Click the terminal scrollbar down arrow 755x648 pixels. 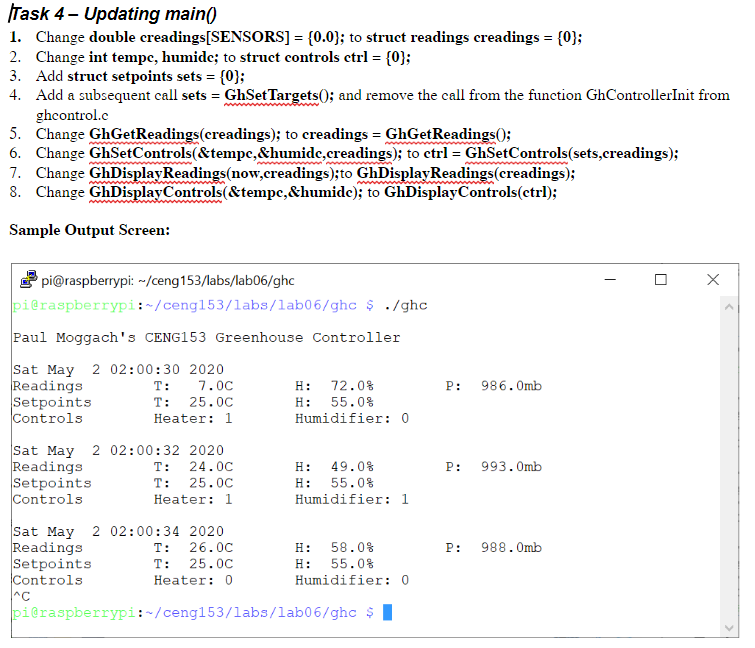(729, 628)
